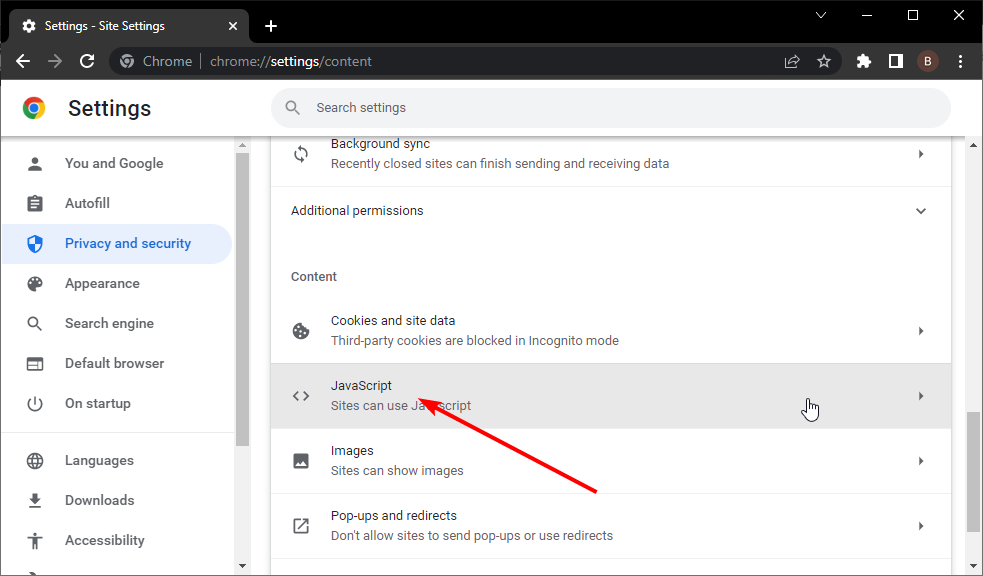Viewport: 983px width, 576px height.
Task: Click arrow on Cookies and site data row
Action: coord(921,331)
